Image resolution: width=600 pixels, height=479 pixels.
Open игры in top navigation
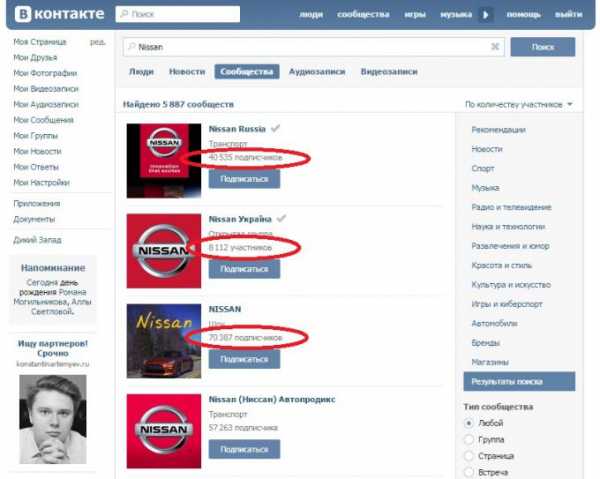coord(415,15)
